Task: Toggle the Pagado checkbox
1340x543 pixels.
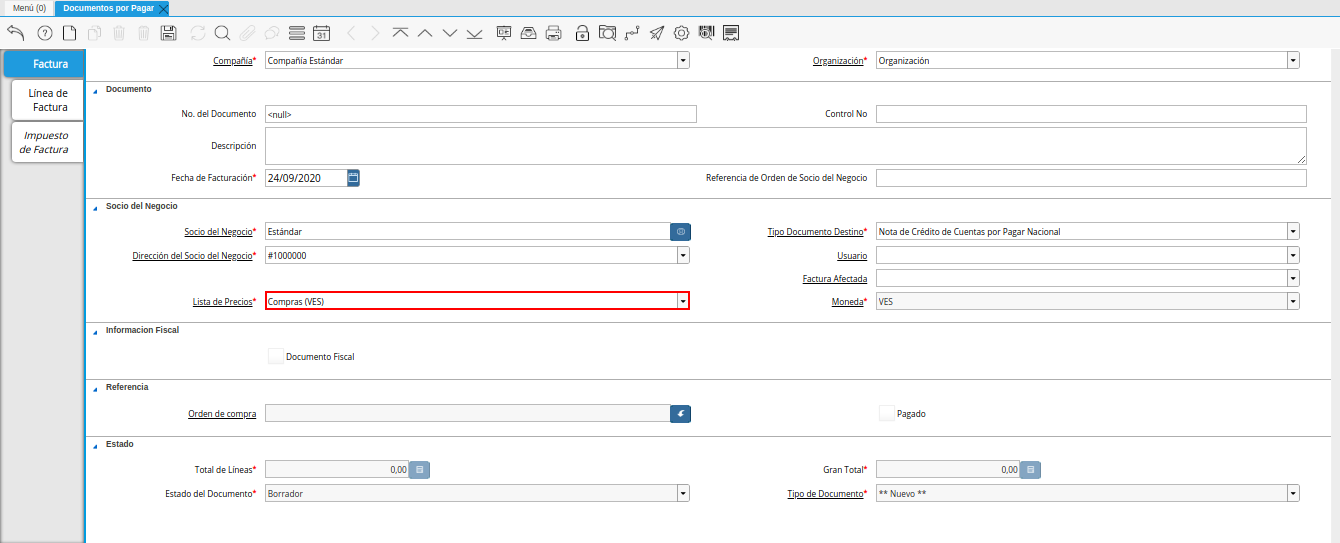Action: coord(886,413)
